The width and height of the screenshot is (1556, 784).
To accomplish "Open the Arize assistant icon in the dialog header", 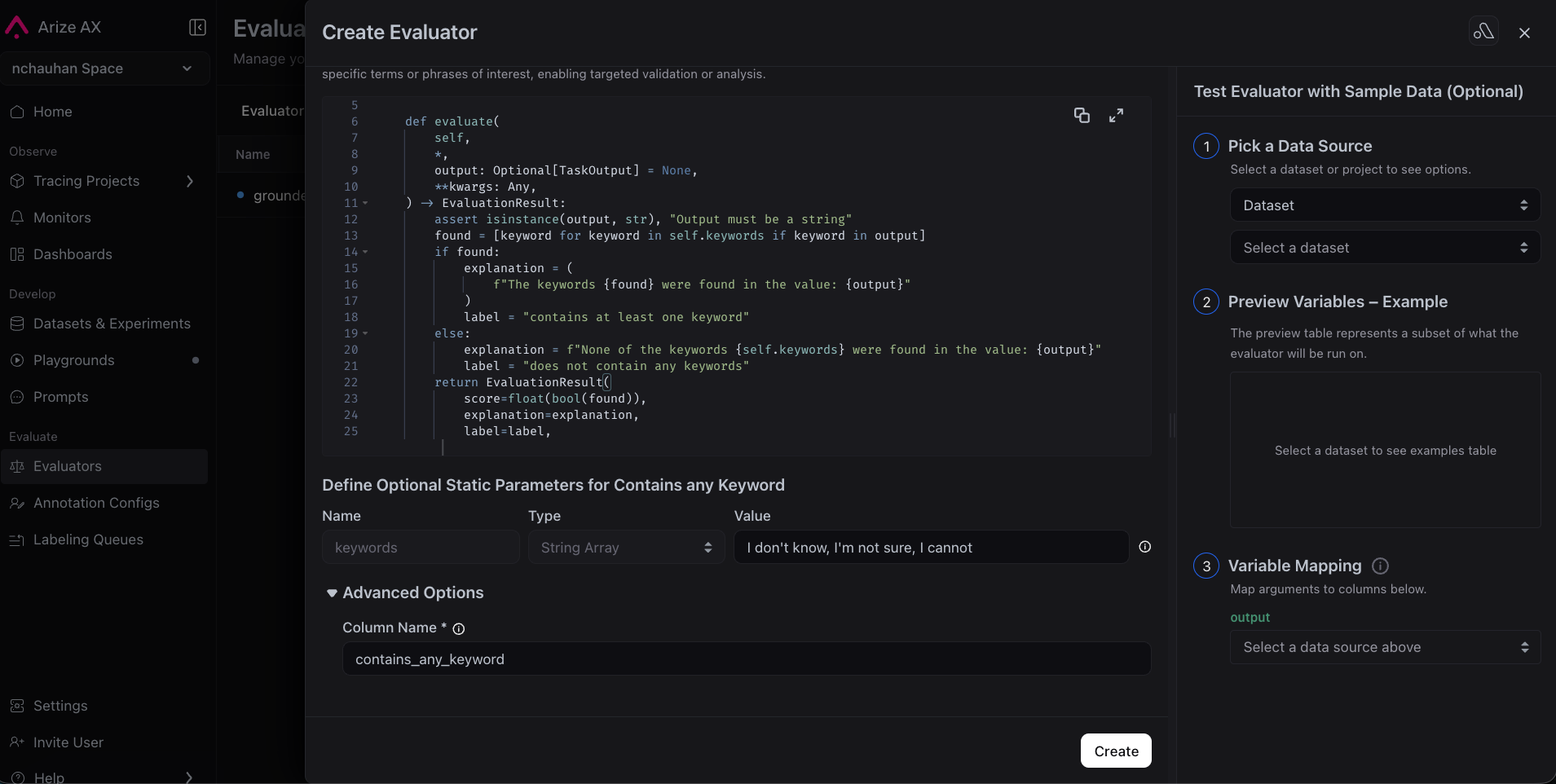I will click(1483, 32).
